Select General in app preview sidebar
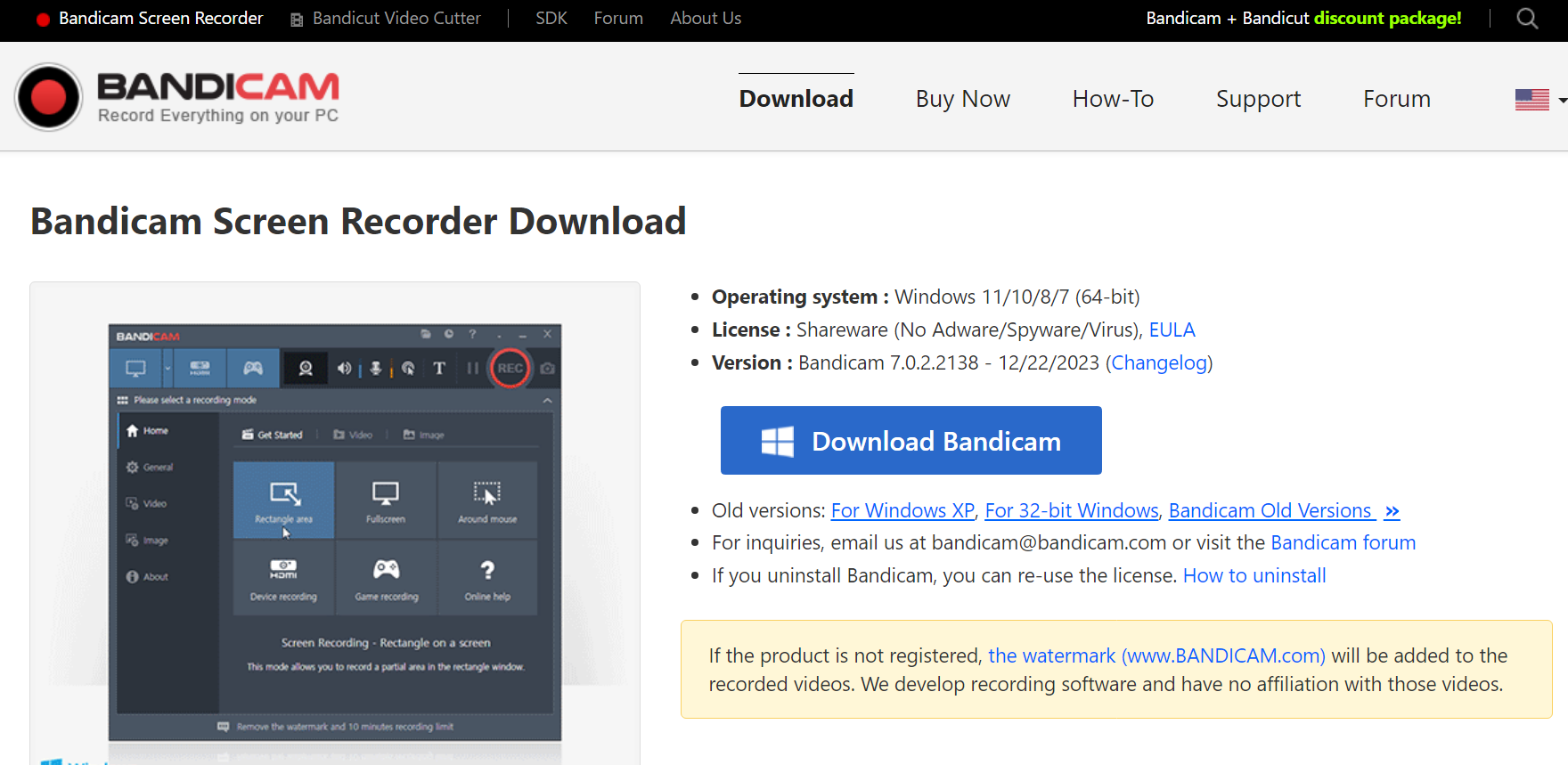Screen dimensions: 1568x765 tap(167, 468)
